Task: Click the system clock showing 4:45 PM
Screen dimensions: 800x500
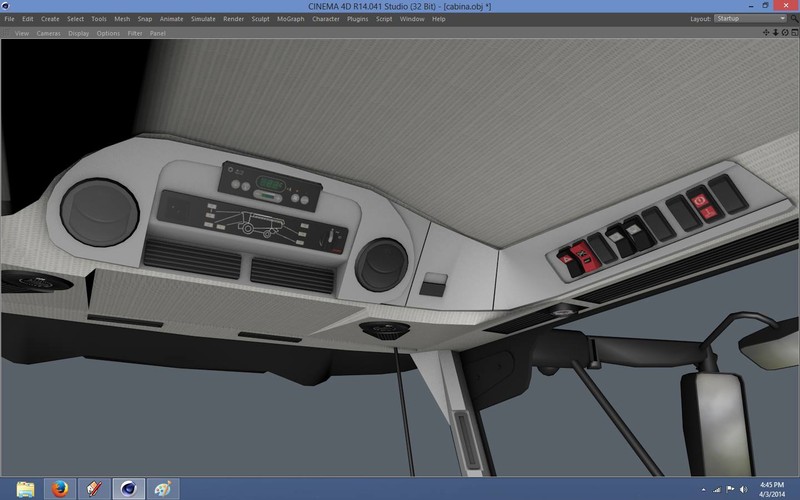Action: coord(771,488)
